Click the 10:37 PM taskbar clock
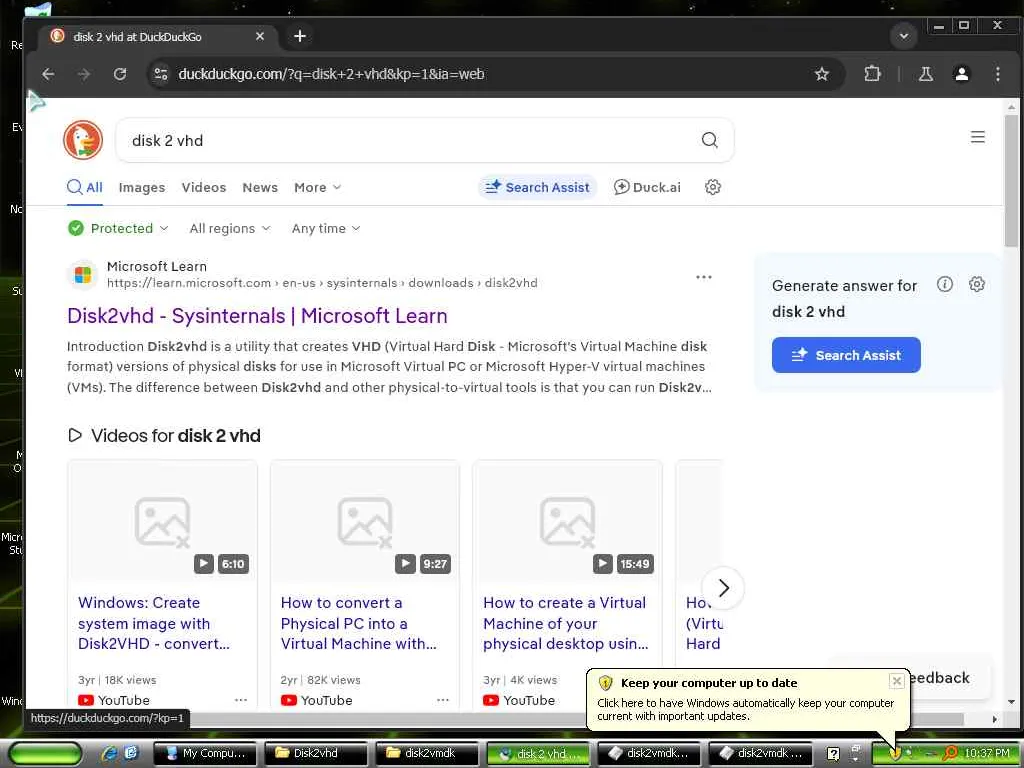The width and height of the screenshot is (1024, 768). click(987, 753)
